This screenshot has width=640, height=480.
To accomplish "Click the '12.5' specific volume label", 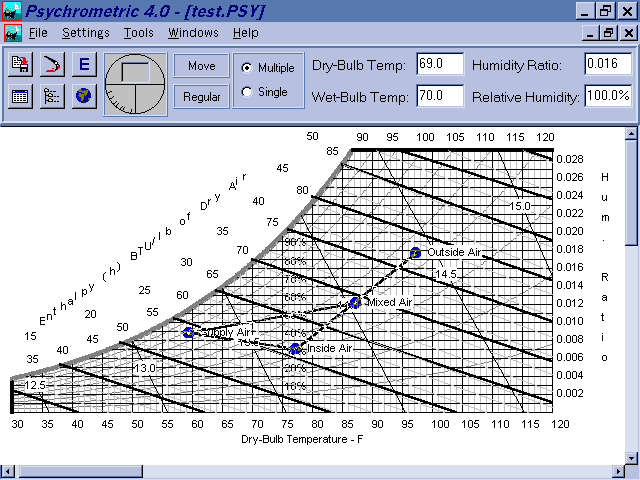I will (x=35, y=385).
